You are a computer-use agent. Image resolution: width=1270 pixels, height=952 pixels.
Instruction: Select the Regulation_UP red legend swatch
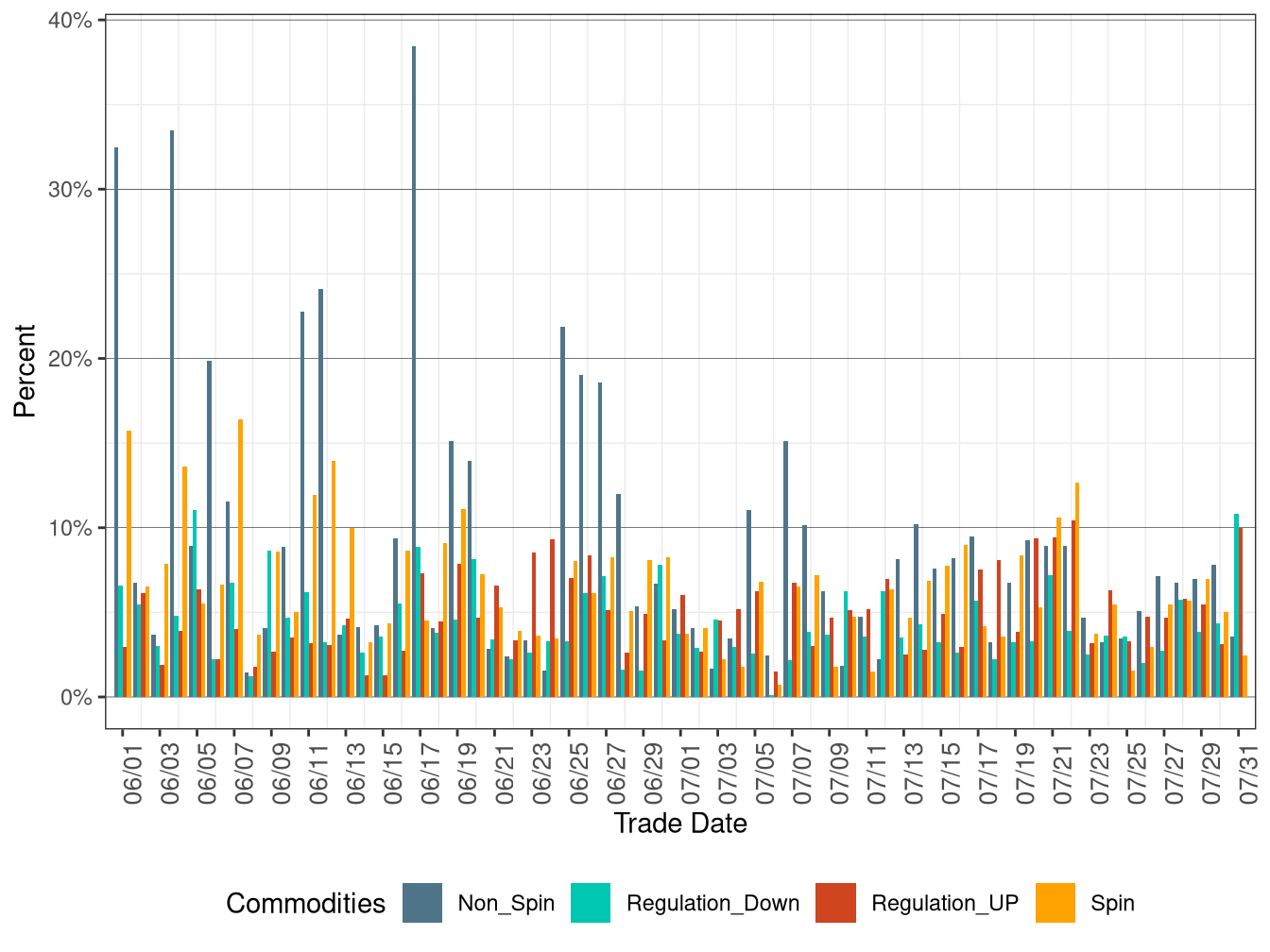(835, 903)
